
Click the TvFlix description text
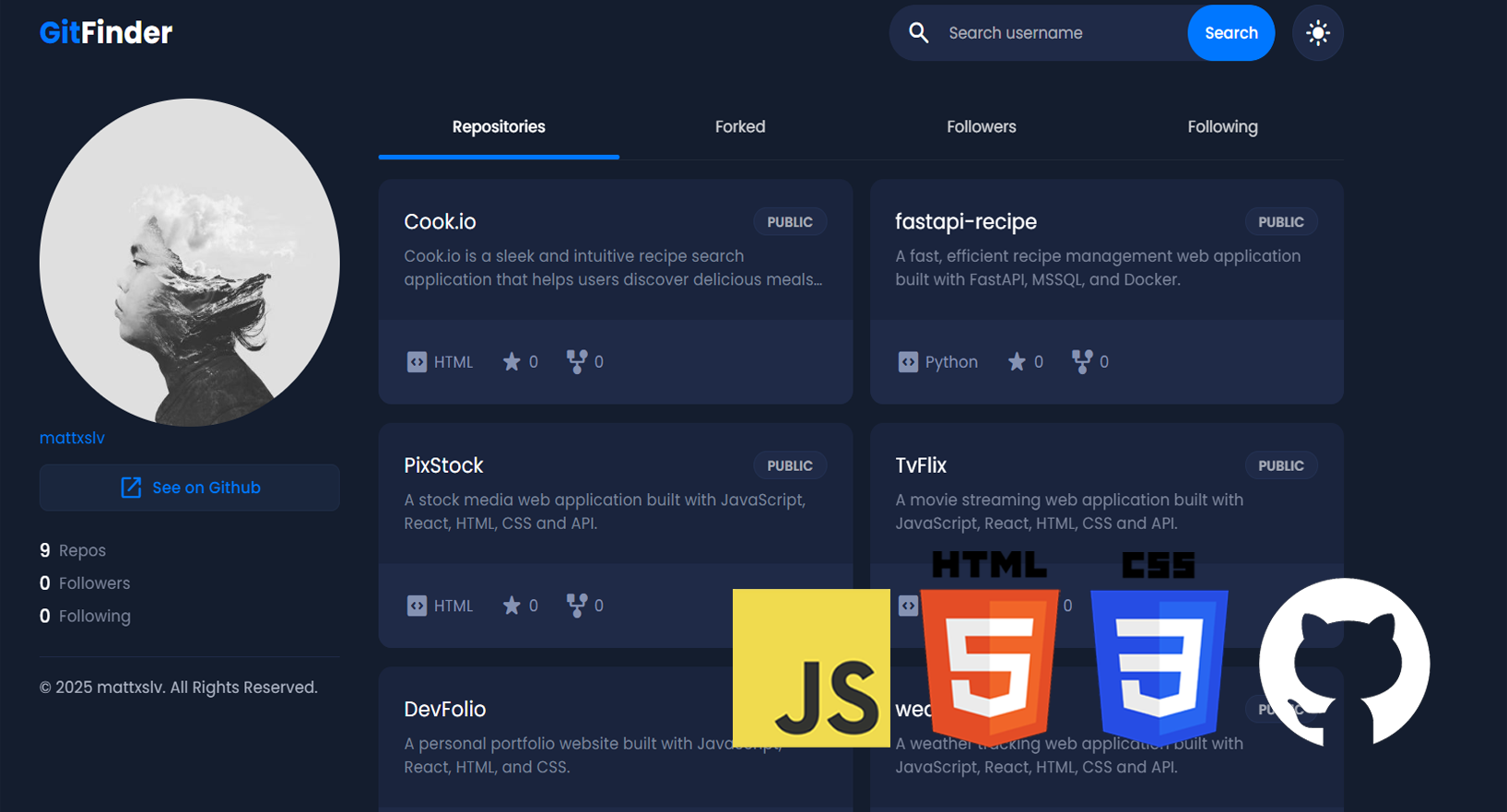click(1069, 512)
